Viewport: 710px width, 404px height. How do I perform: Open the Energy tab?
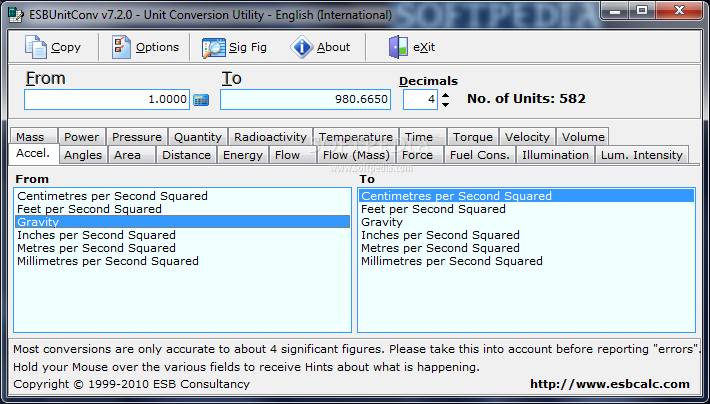tap(243, 155)
